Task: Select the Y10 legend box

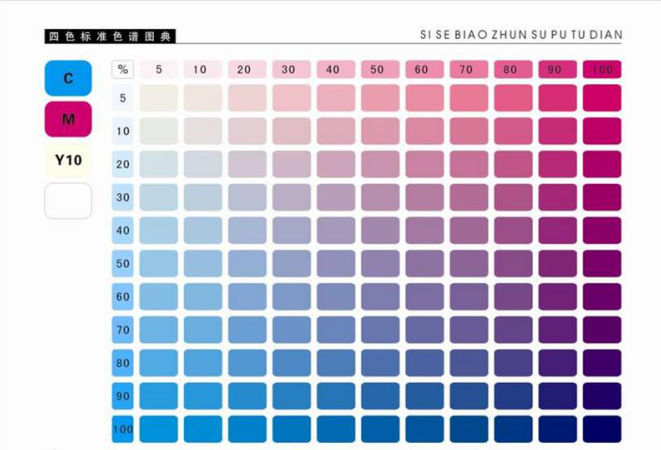Action: point(68,160)
